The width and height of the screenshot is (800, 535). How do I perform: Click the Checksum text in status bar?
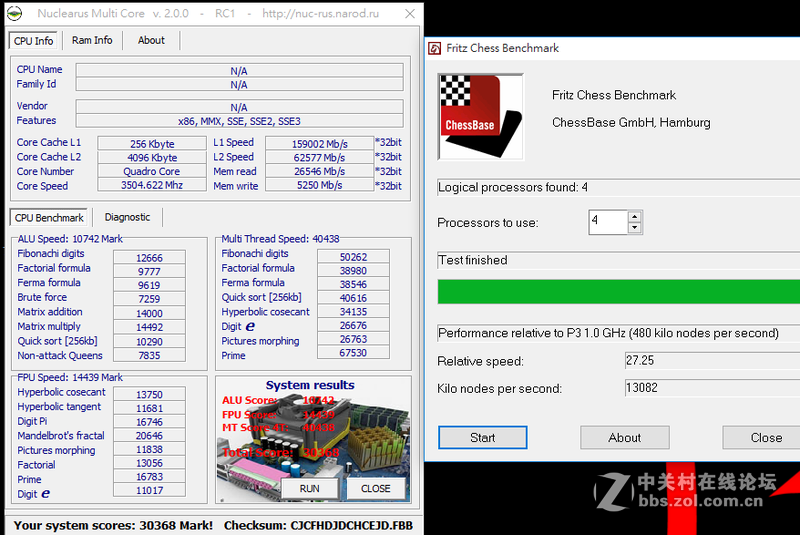coord(318,525)
